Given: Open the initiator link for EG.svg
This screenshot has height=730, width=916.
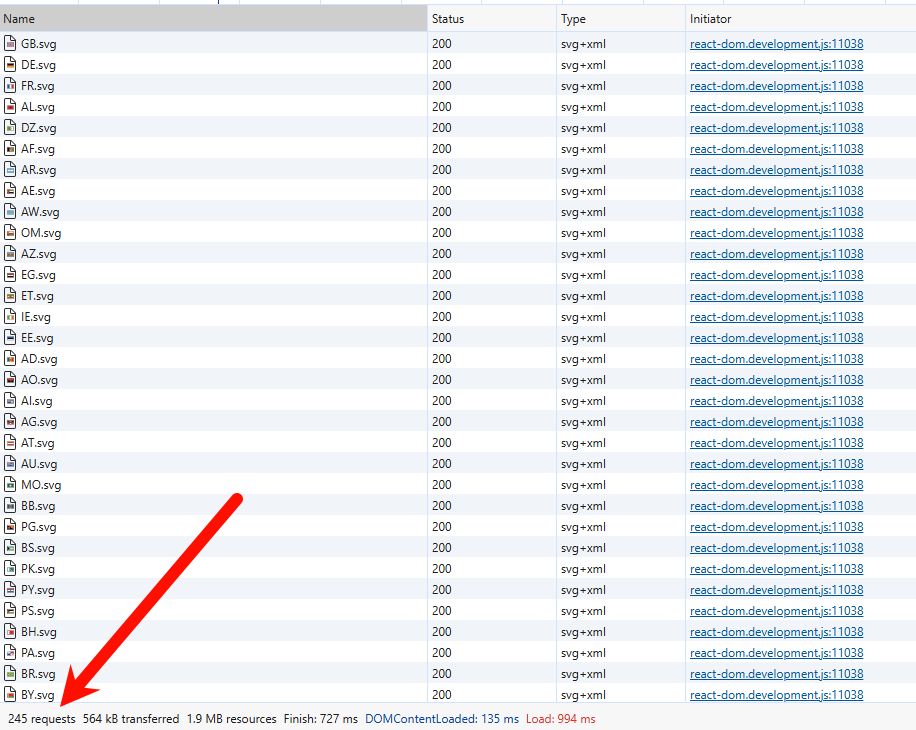Looking at the screenshot, I should [x=776, y=275].
